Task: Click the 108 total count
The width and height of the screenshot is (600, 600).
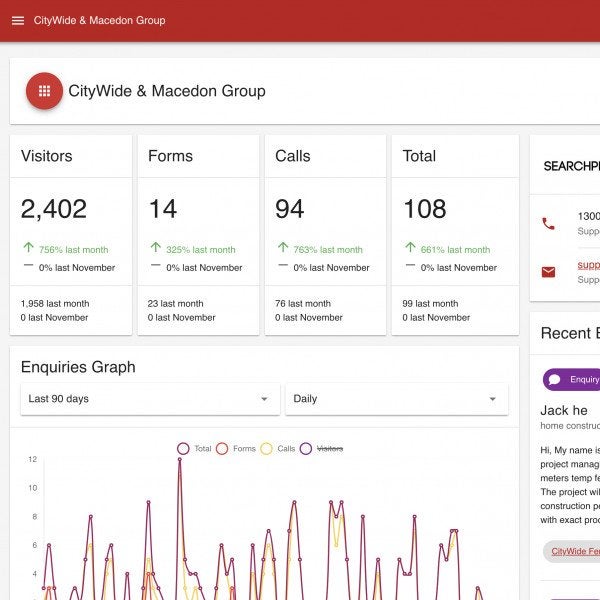Action: (x=425, y=209)
